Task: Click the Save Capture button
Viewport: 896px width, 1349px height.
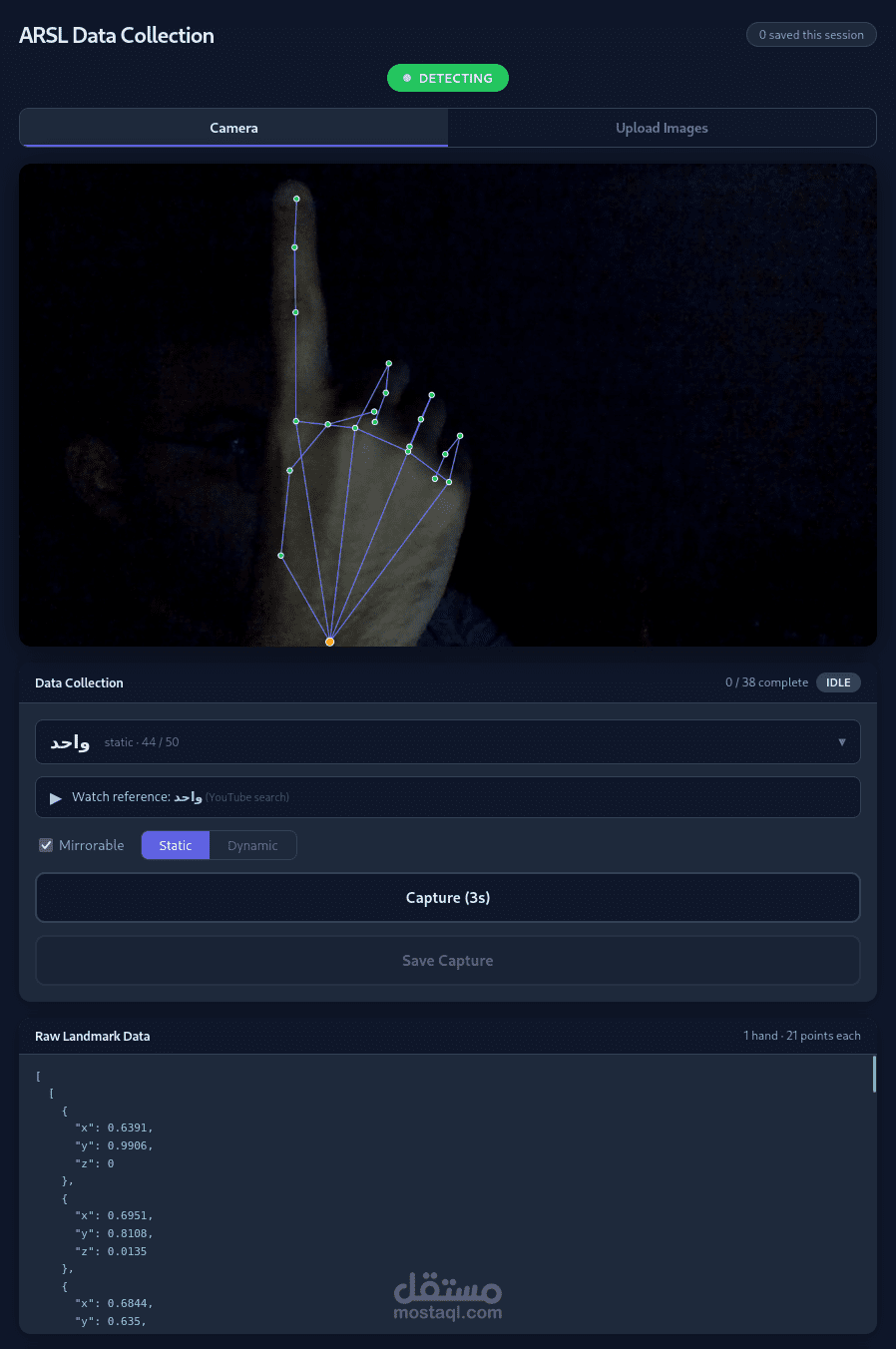Action: [448, 961]
